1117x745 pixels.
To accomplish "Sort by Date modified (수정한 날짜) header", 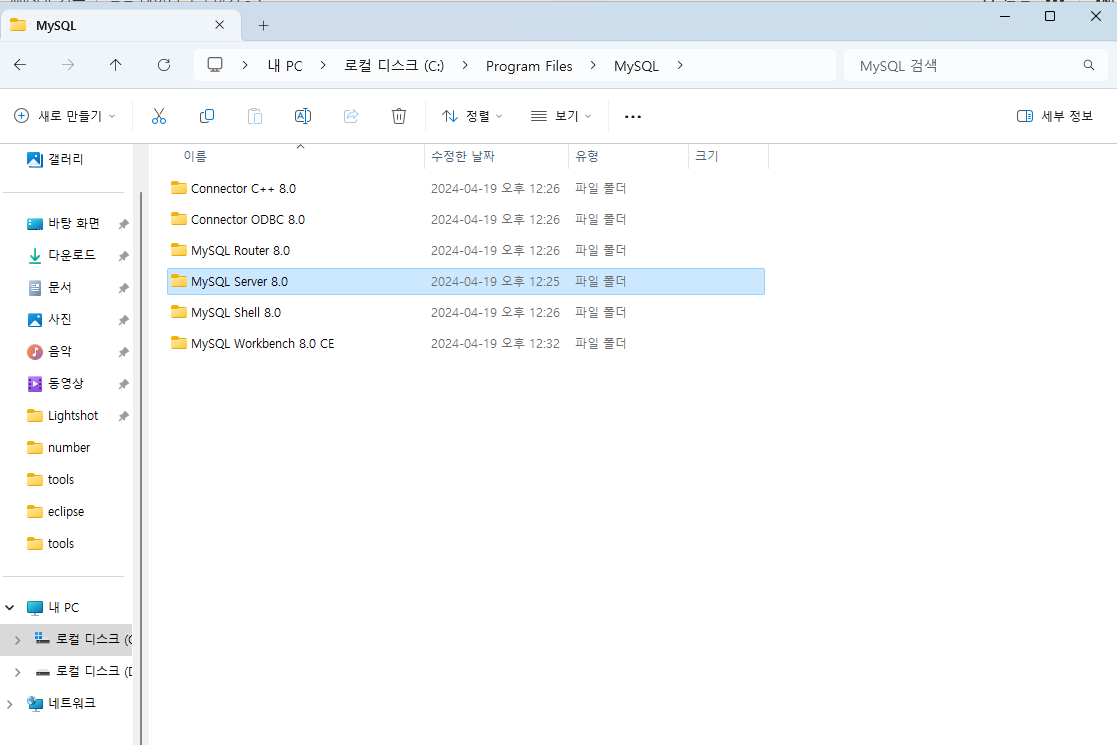I will pyautogui.click(x=497, y=156).
